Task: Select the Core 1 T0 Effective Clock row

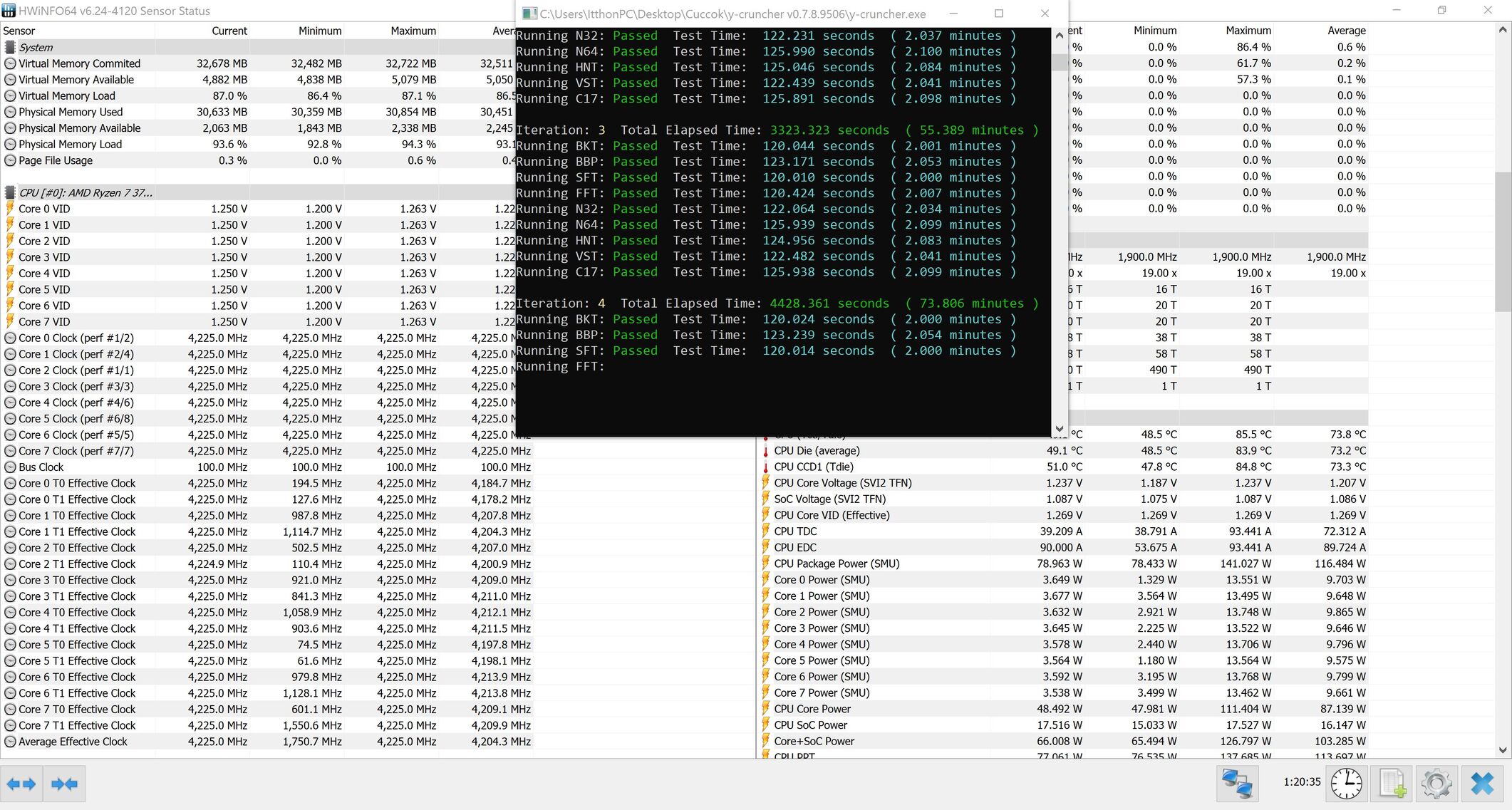Action: [x=266, y=516]
